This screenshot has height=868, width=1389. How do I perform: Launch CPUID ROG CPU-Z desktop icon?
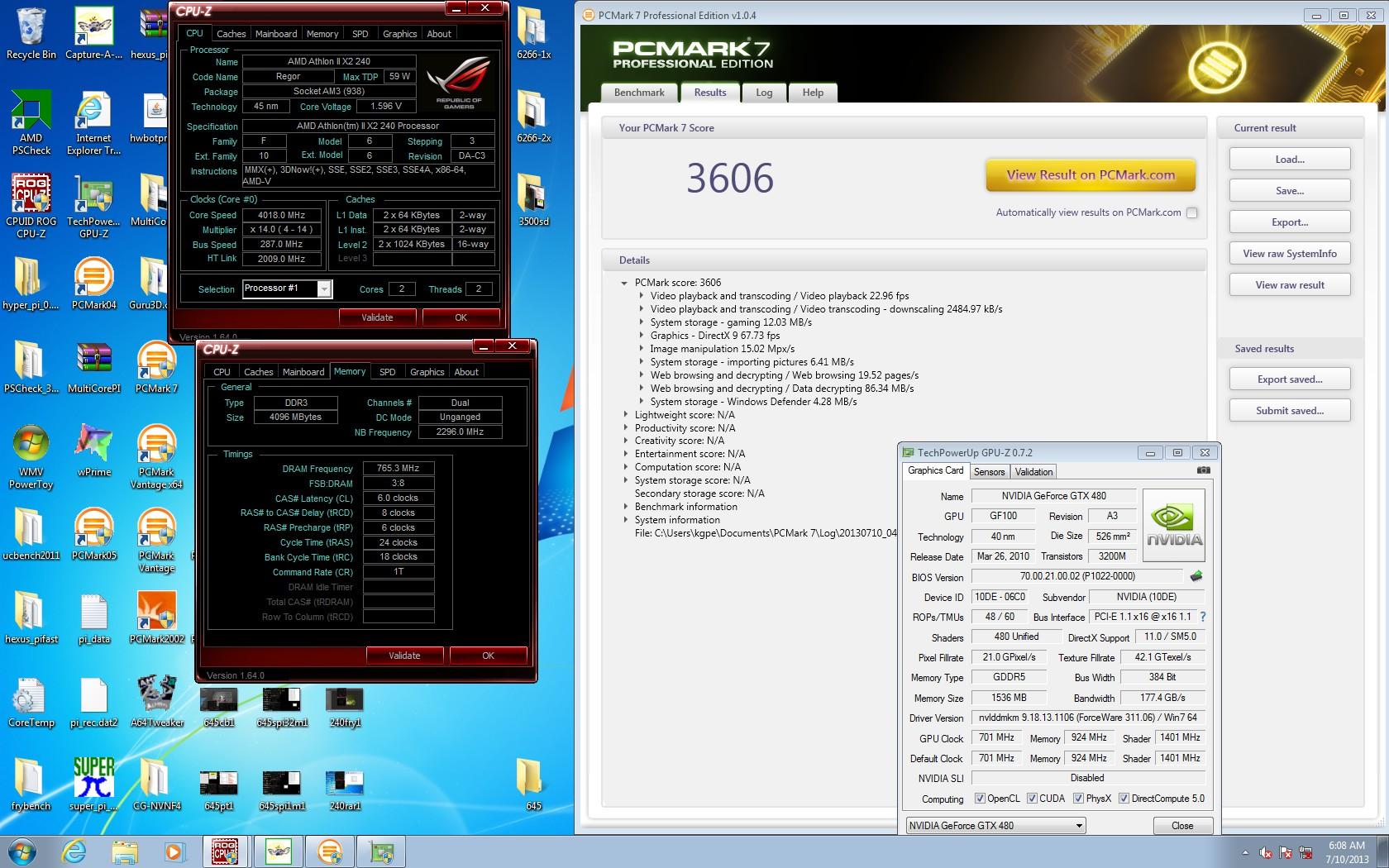[x=31, y=207]
